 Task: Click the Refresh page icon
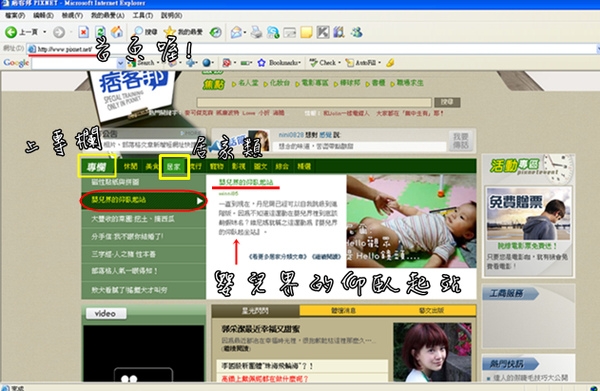[100, 32]
